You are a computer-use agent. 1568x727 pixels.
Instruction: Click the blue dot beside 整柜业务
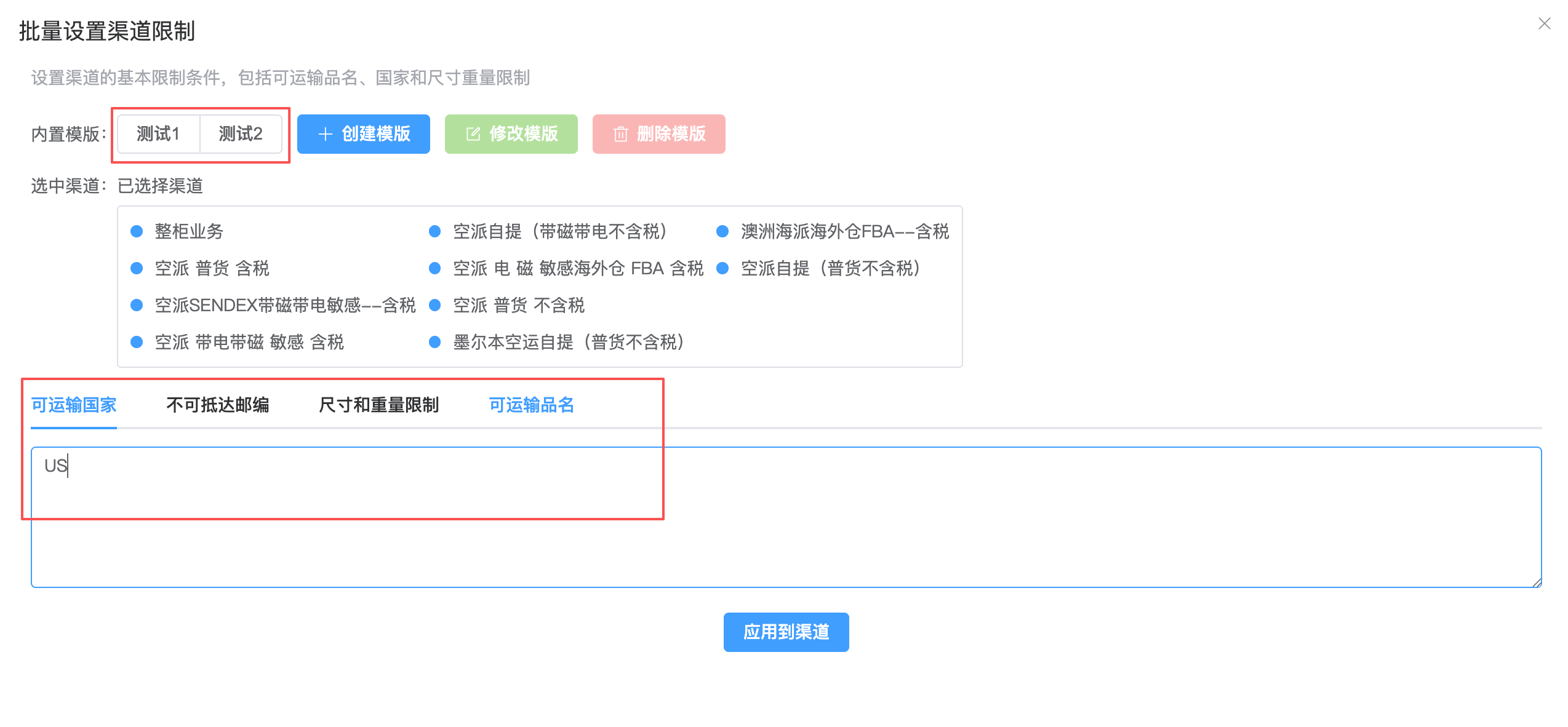pyautogui.click(x=137, y=231)
